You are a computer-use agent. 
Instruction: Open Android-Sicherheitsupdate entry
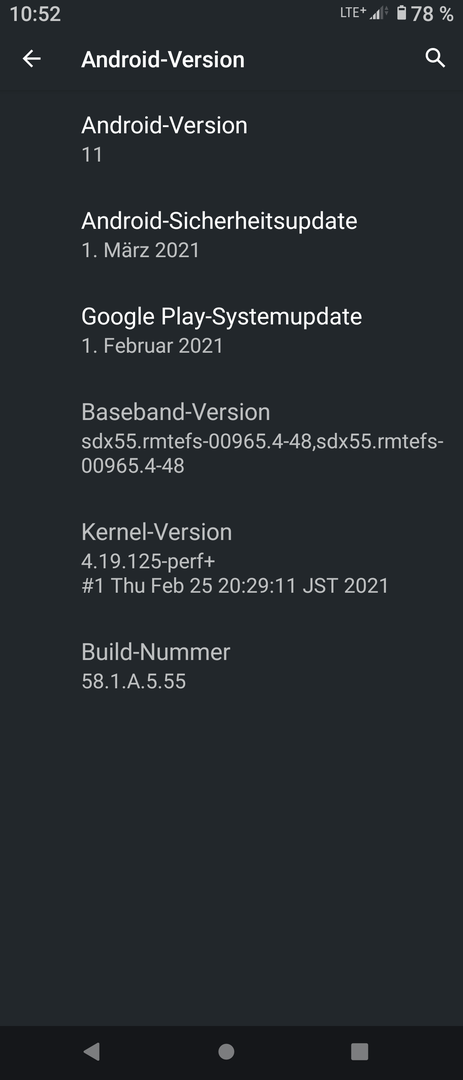click(x=232, y=235)
